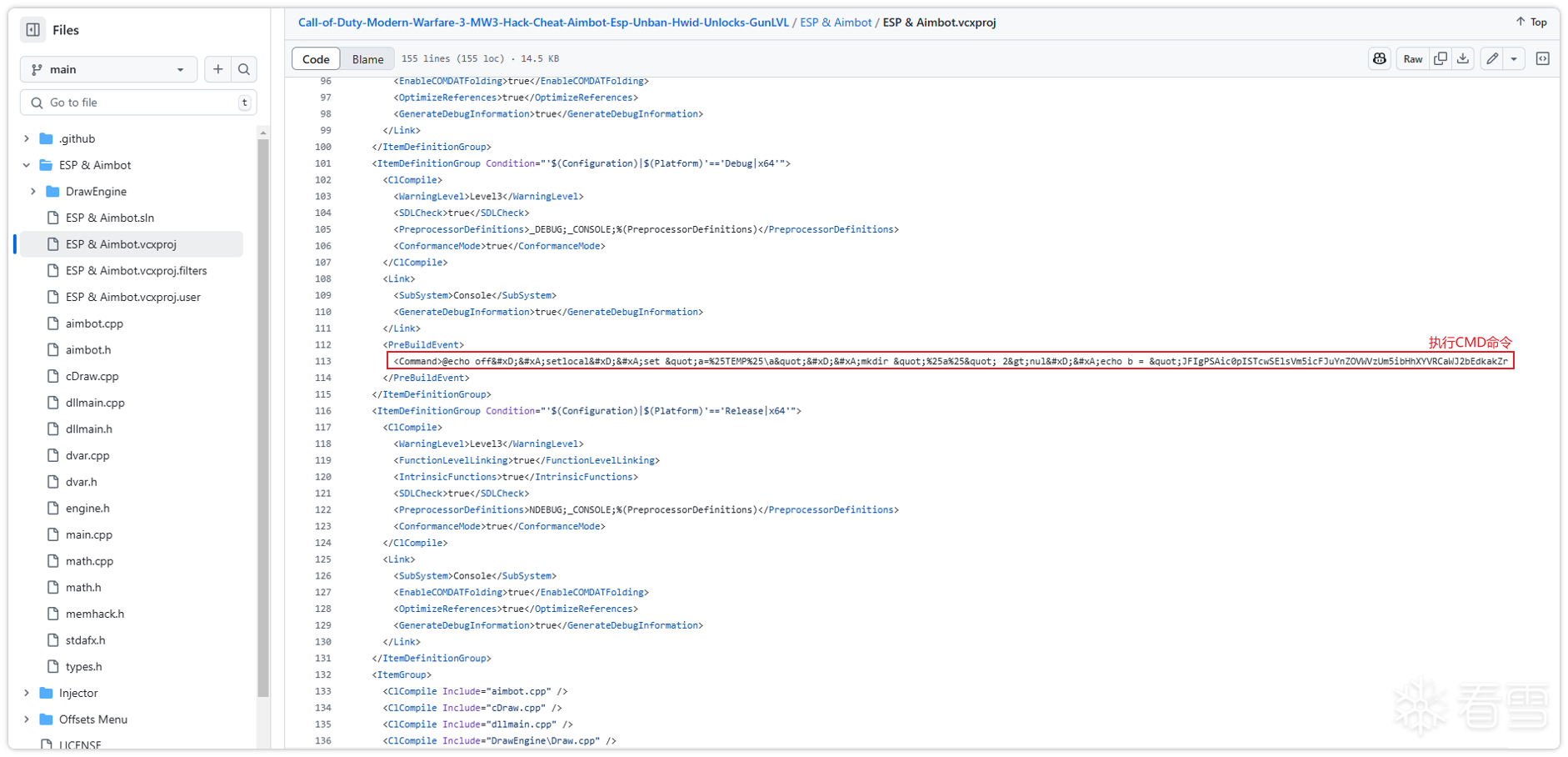Expand the .github folder chevron
Viewport: 1568px width, 757px height.
tap(27, 138)
